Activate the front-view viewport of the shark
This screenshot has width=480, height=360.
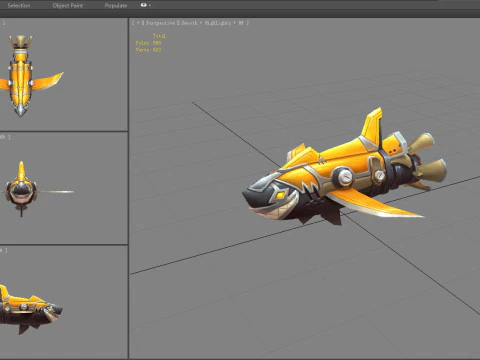coord(63,188)
